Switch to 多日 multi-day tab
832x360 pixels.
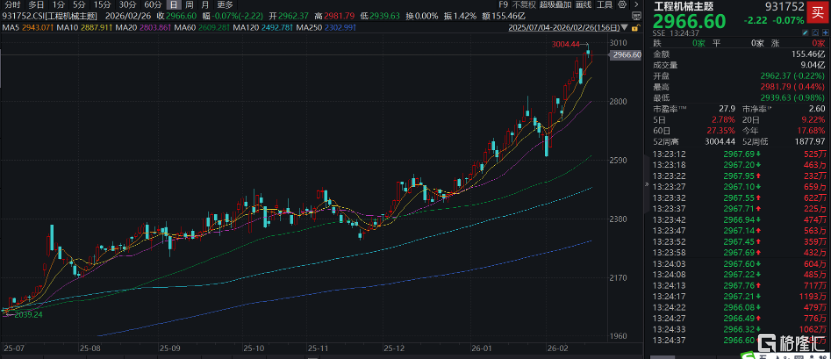[36, 4]
